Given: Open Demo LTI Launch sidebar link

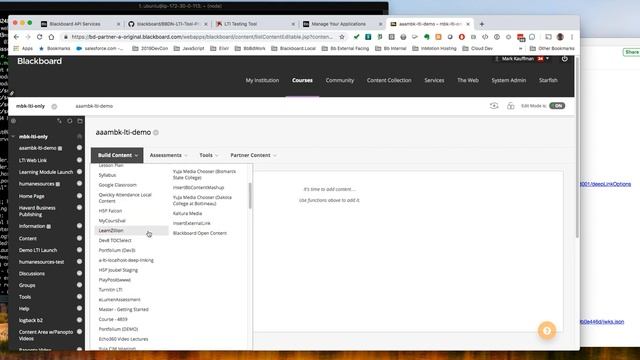Looking at the screenshot, I should tap(38, 250).
